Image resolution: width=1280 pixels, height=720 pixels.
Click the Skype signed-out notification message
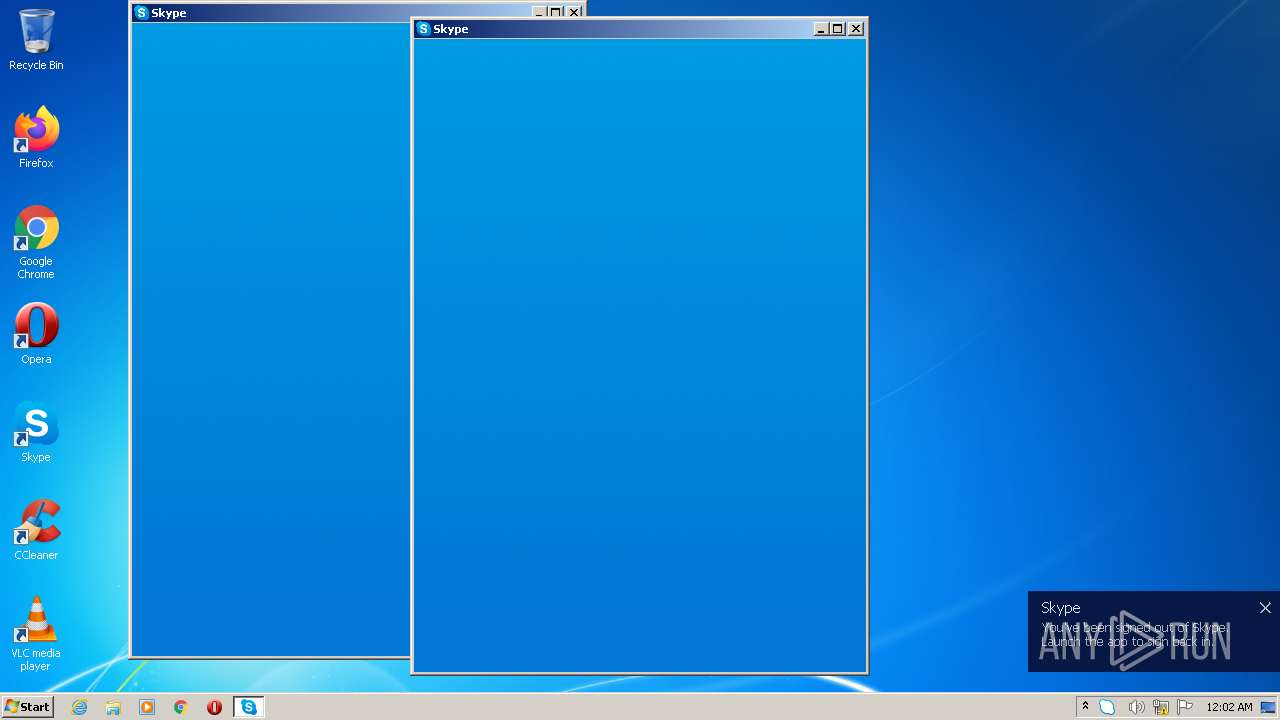(x=1134, y=634)
